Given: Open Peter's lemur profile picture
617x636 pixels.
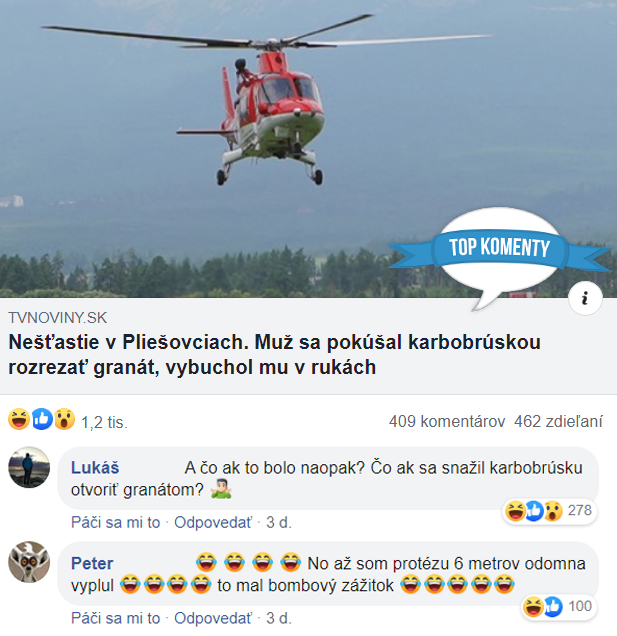Looking at the screenshot, I should pos(29,562).
